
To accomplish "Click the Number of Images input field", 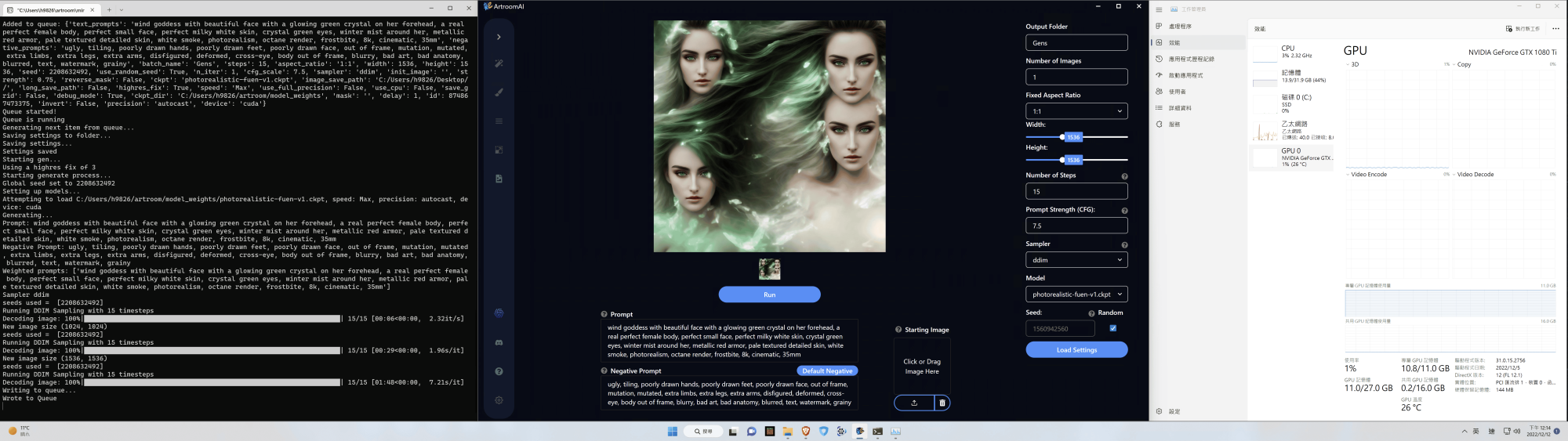I will tap(1076, 77).
